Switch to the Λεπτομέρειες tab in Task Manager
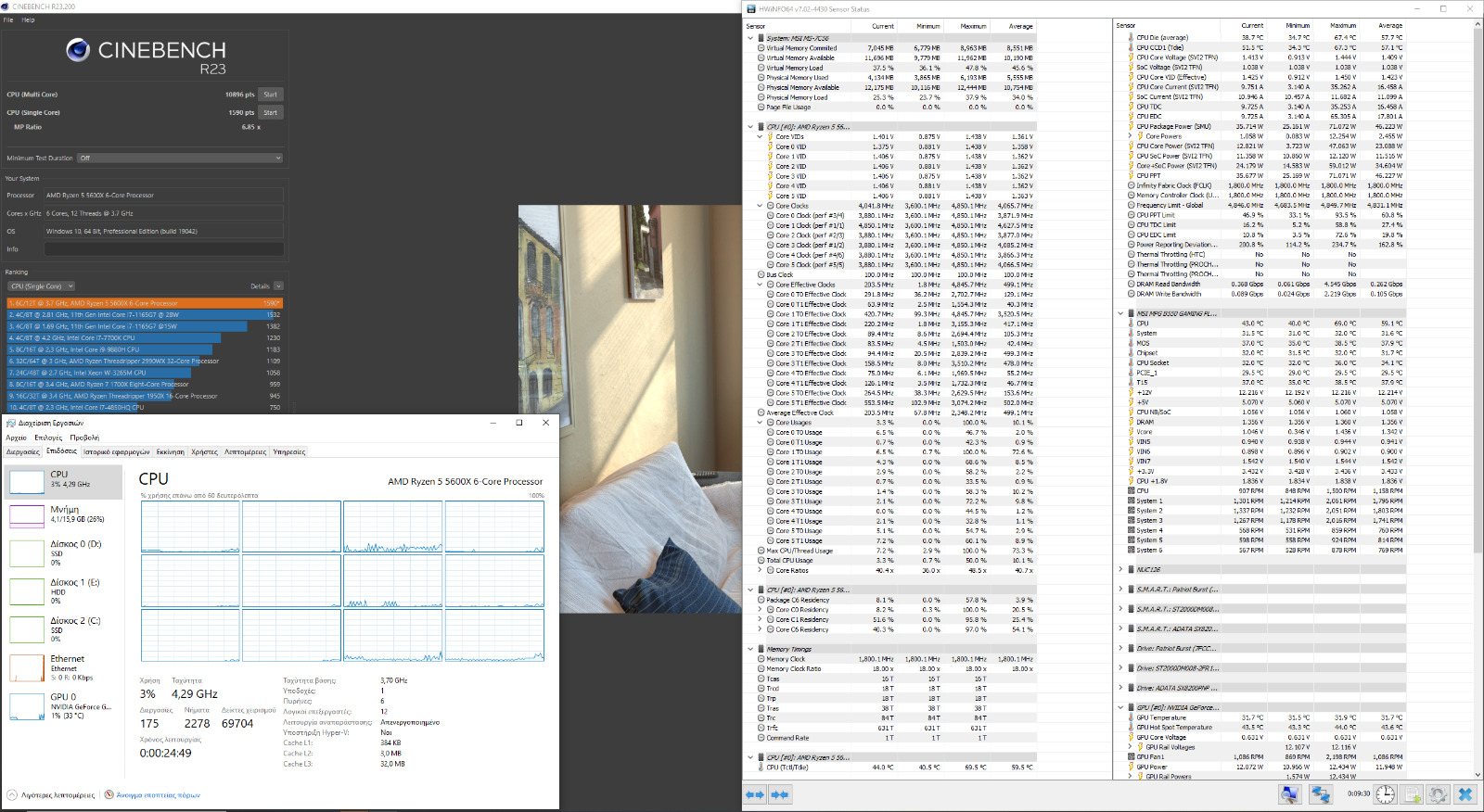Image resolution: width=1484 pixels, height=812 pixels. tap(245, 452)
